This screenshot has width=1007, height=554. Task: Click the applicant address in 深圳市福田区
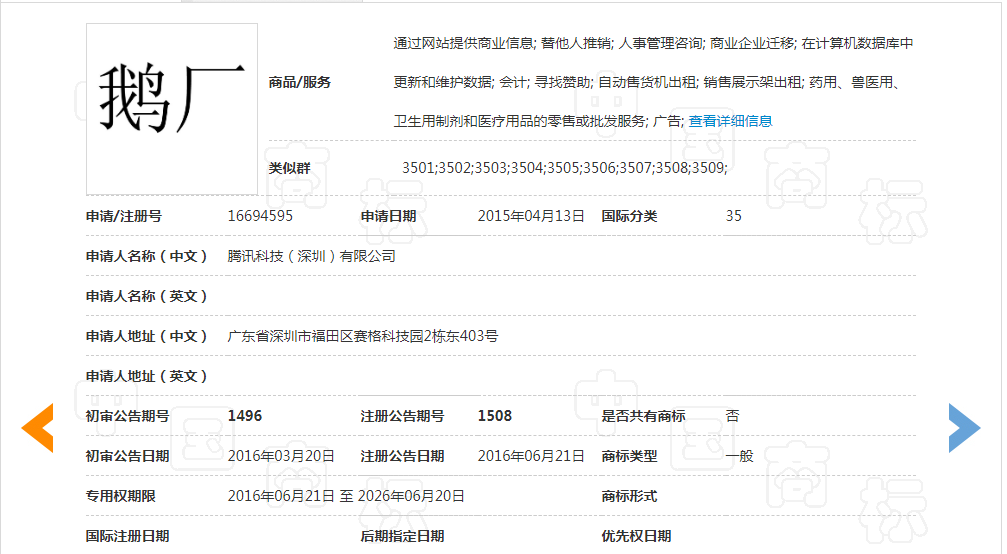363,336
